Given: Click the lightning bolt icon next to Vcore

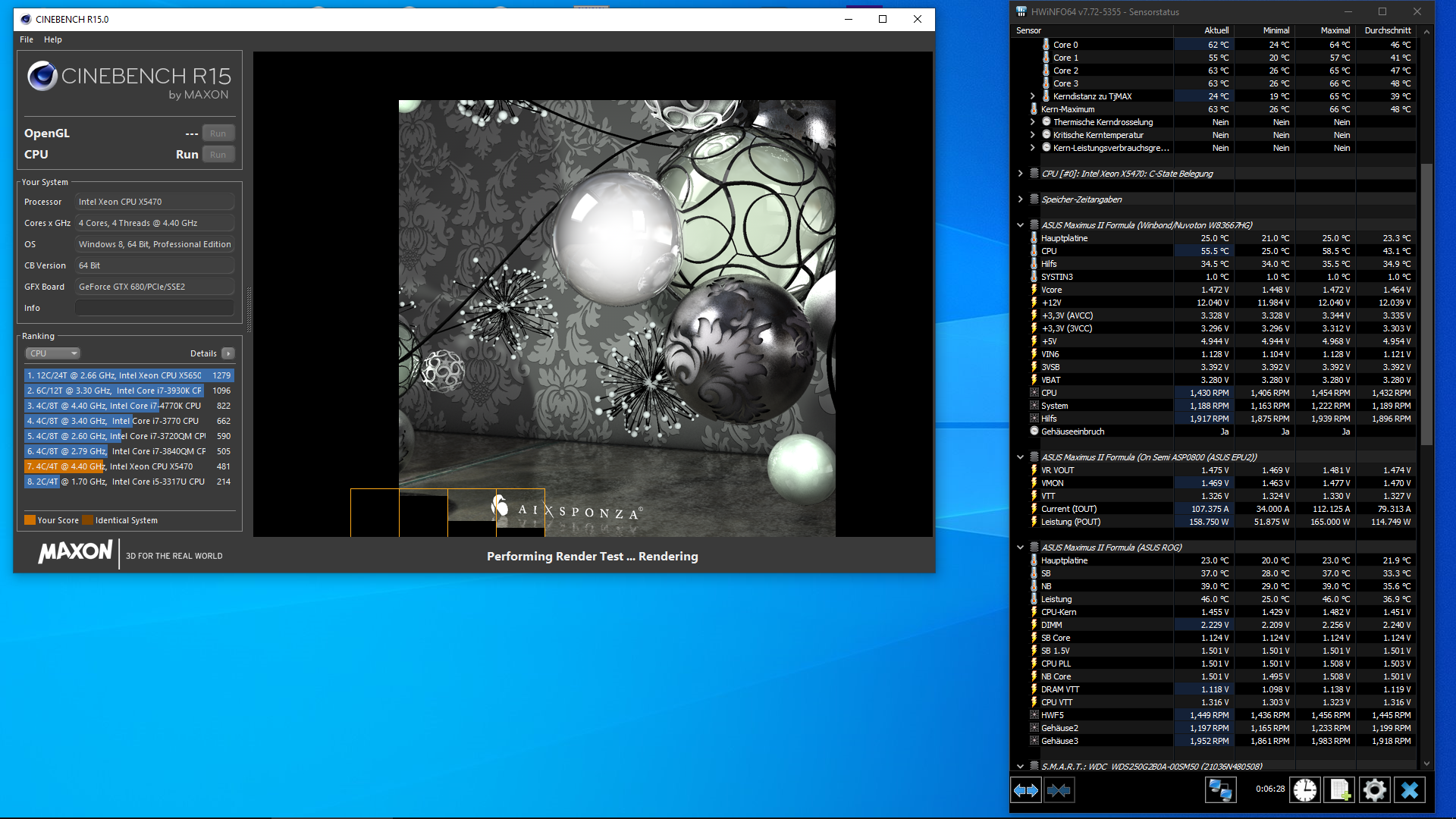Looking at the screenshot, I should tap(1034, 289).
